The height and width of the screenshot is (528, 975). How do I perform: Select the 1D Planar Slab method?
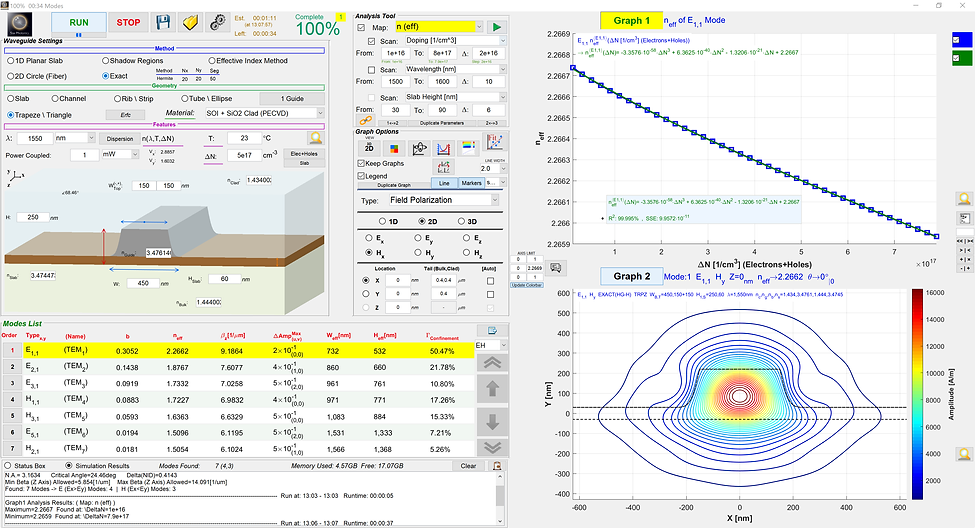point(11,61)
